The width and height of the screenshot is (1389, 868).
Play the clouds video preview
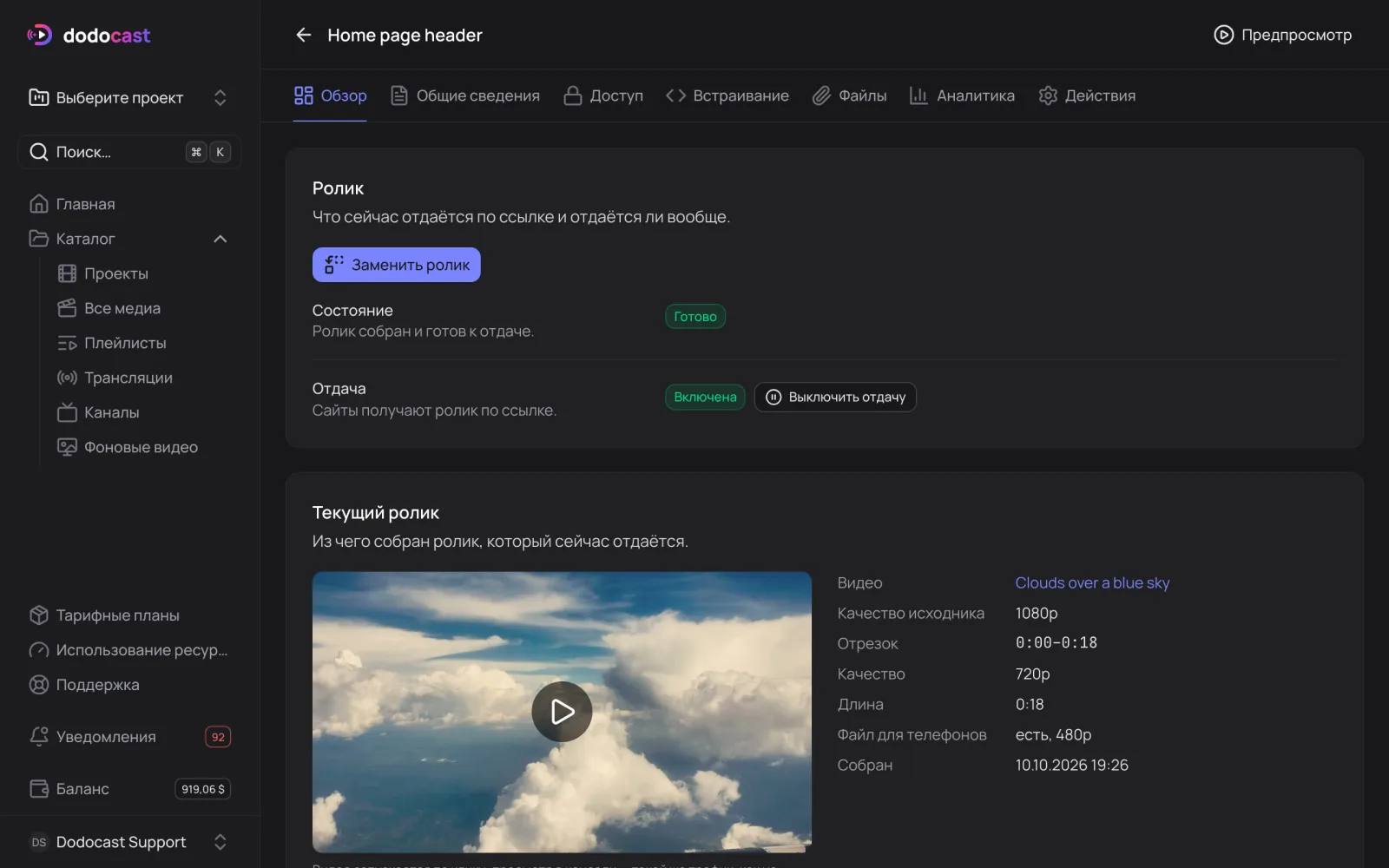point(562,712)
